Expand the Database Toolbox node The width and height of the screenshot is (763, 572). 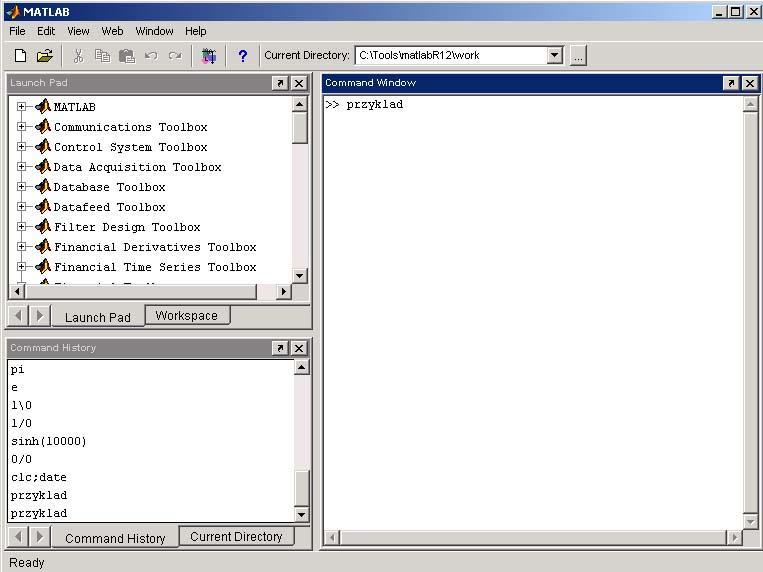coord(21,186)
